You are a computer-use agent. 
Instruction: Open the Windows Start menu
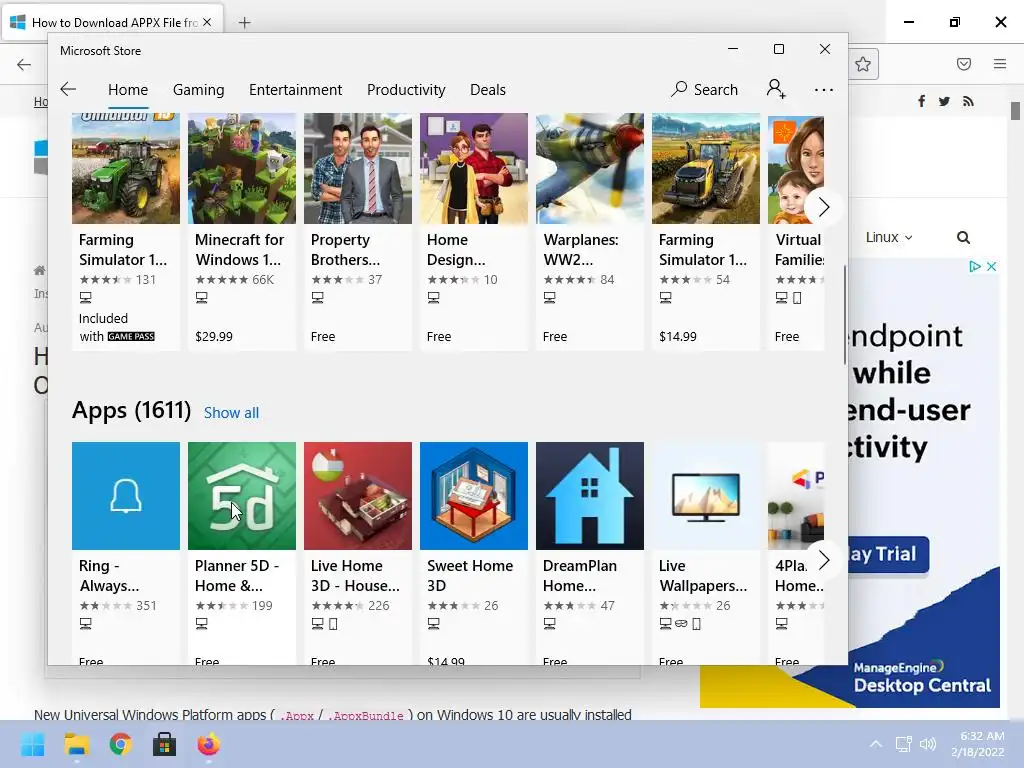tap(32, 744)
